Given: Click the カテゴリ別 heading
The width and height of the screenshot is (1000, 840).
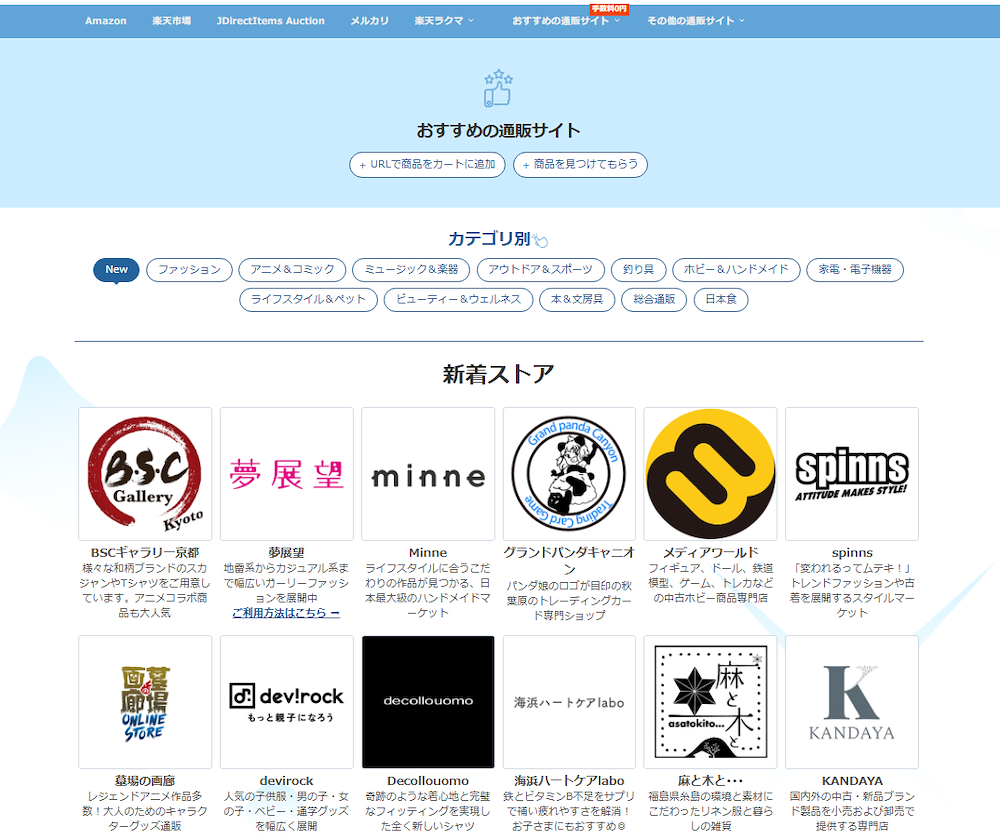Looking at the screenshot, I should click(489, 239).
